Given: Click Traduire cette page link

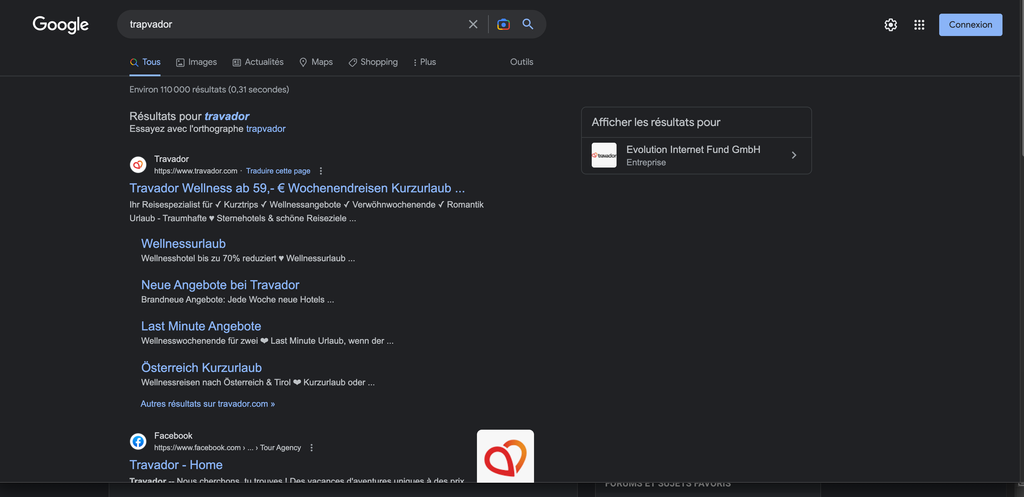Looking at the screenshot, I should 278,171.
